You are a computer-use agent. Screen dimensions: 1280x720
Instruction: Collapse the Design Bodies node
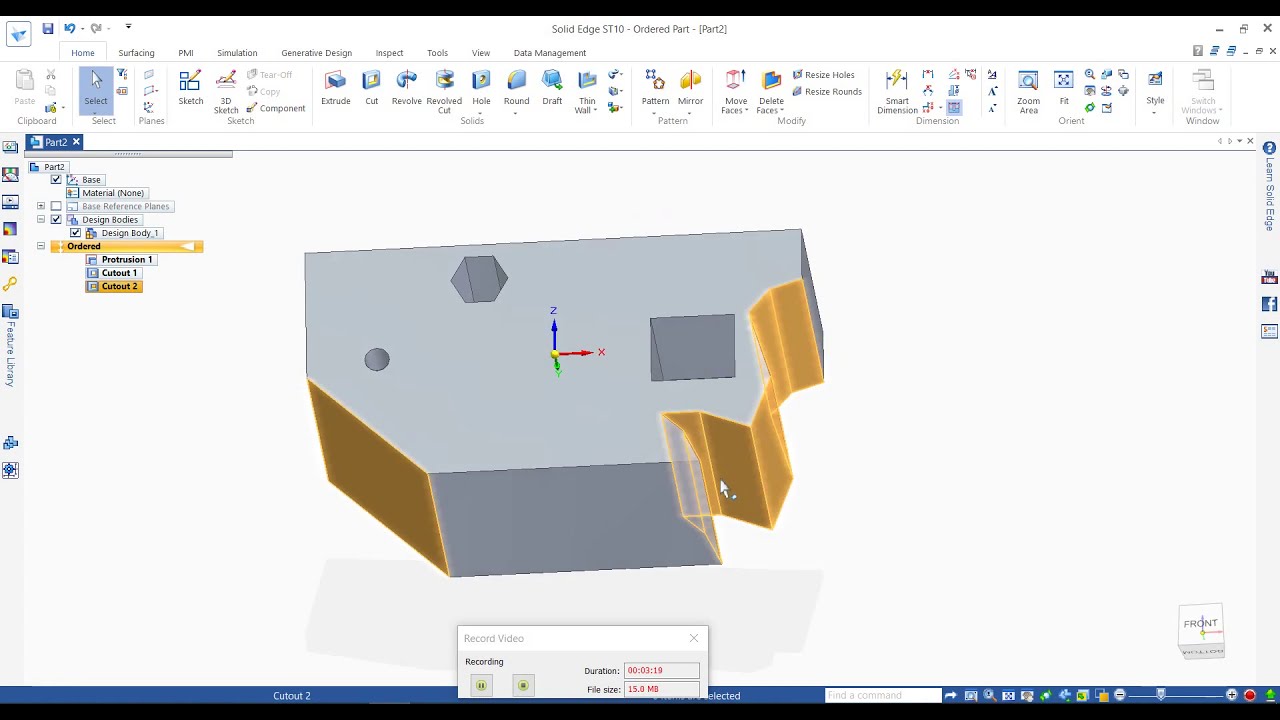41,220
